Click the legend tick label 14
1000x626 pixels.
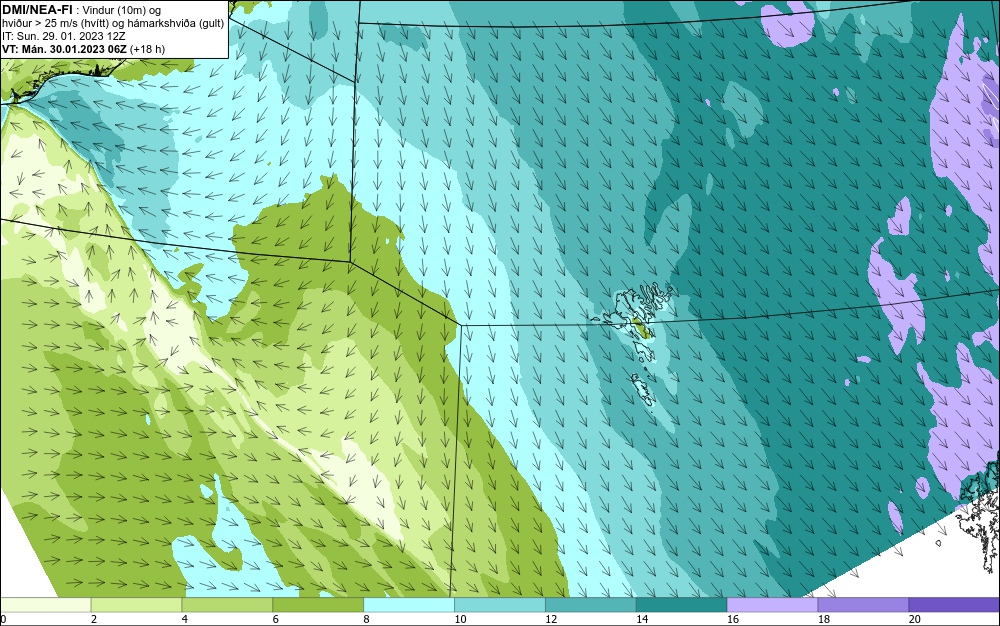pyautogui.click(x=642, y=619)
